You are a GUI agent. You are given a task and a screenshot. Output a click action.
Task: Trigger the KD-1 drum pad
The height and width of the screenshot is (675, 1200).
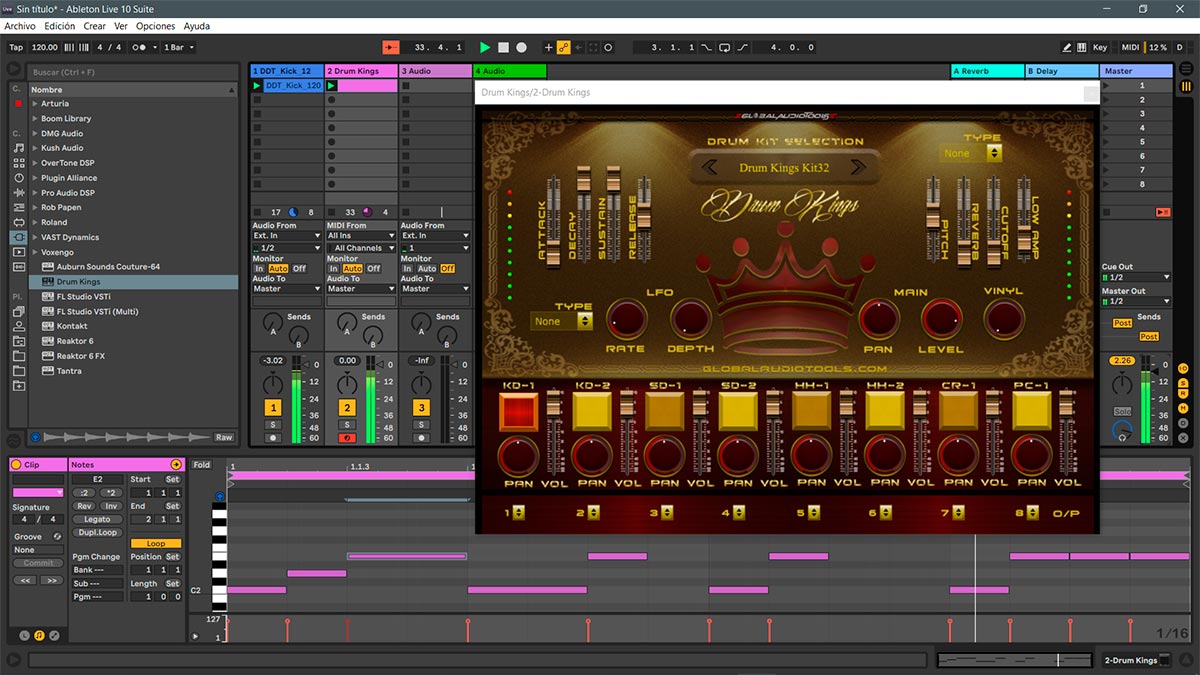tap(518, 412)
